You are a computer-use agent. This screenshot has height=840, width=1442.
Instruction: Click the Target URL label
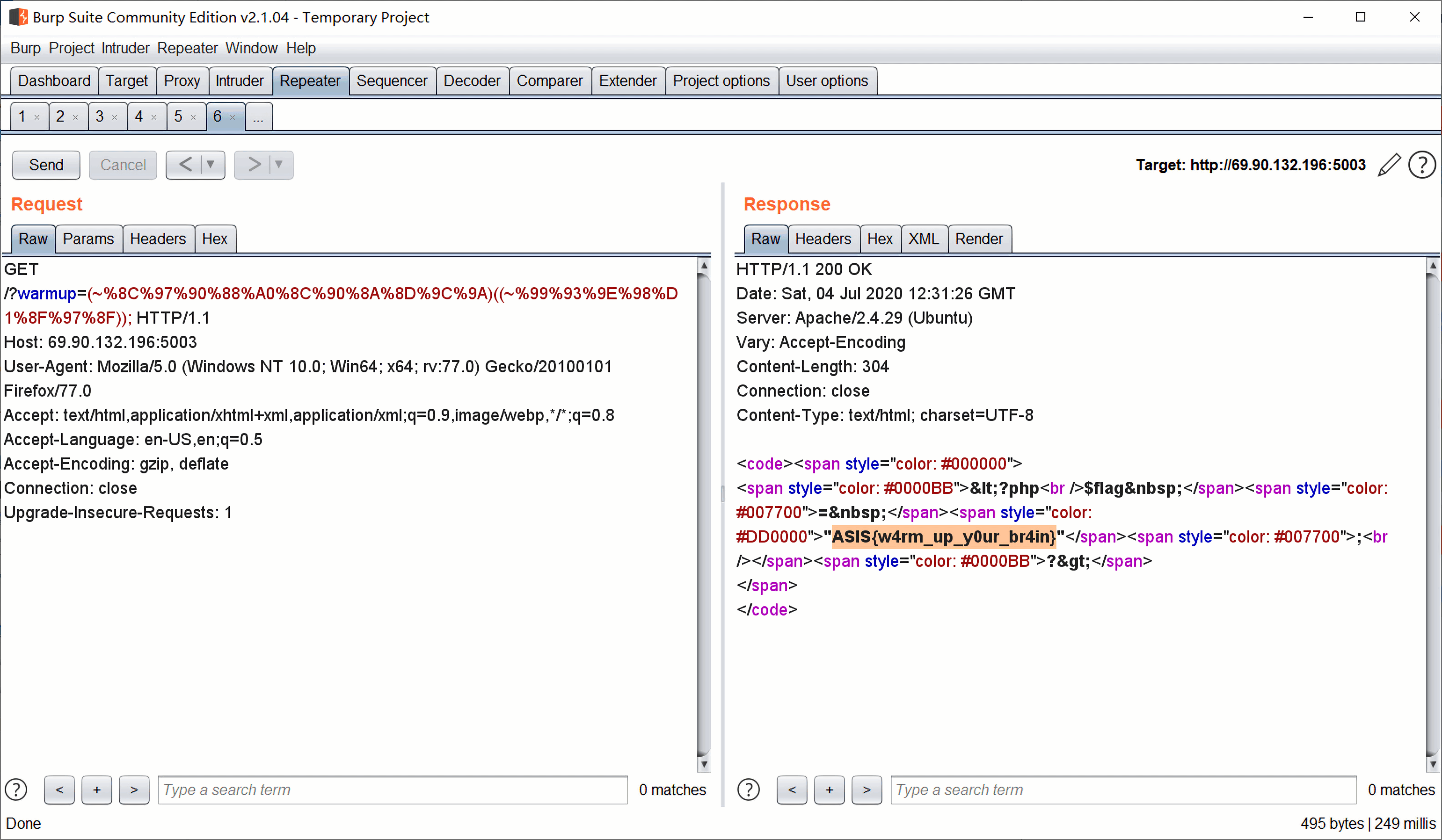[1251, 165]
